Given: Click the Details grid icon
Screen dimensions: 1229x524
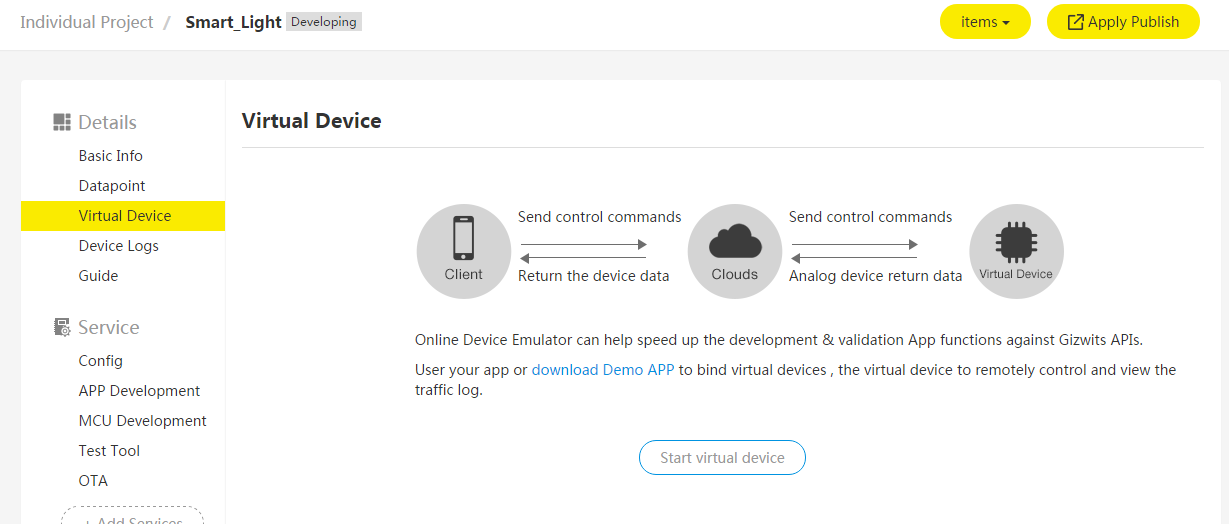Looking at the screenshot, I should click(62, 122).
